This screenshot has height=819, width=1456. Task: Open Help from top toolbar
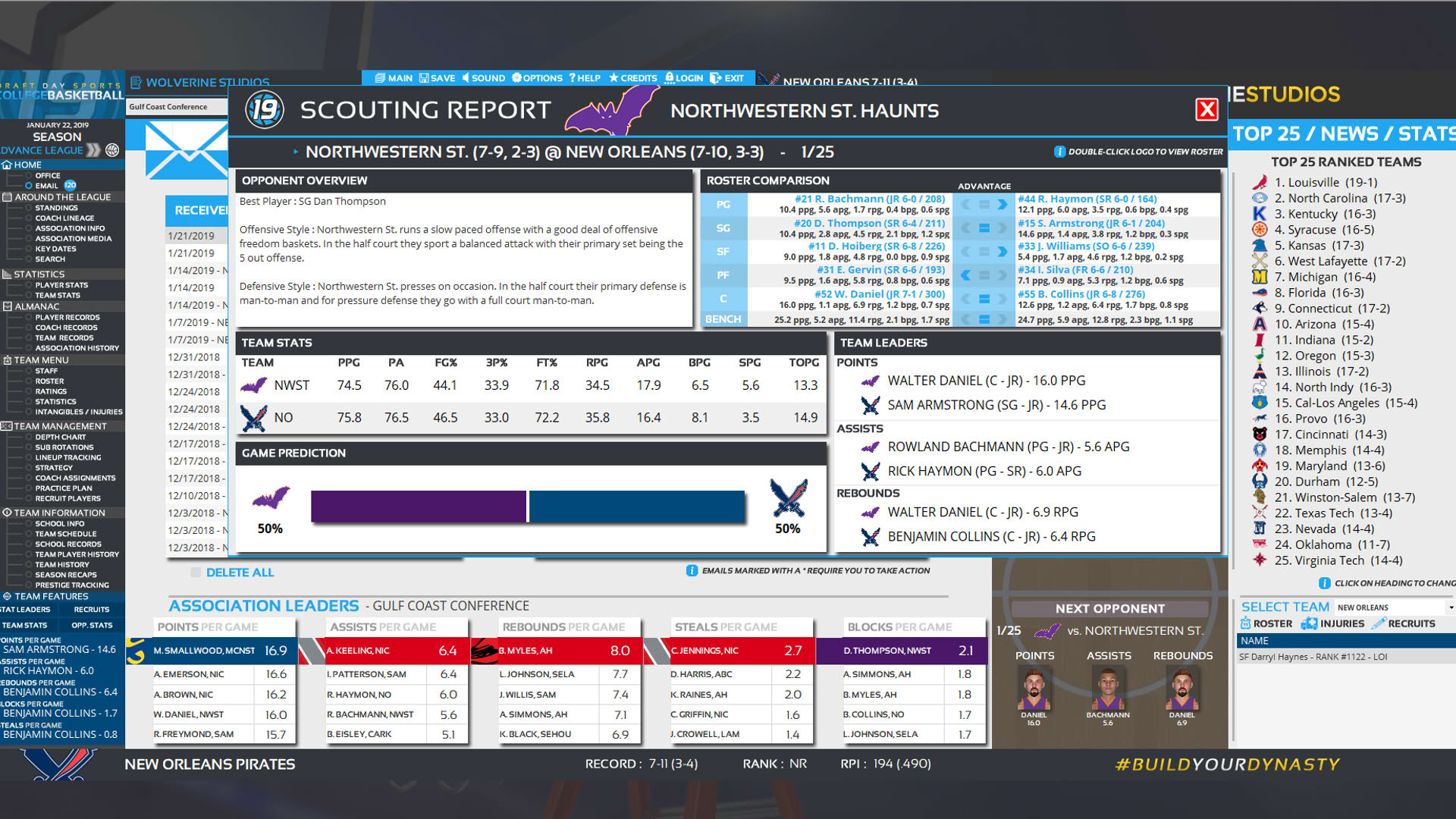tap(584, 78)
